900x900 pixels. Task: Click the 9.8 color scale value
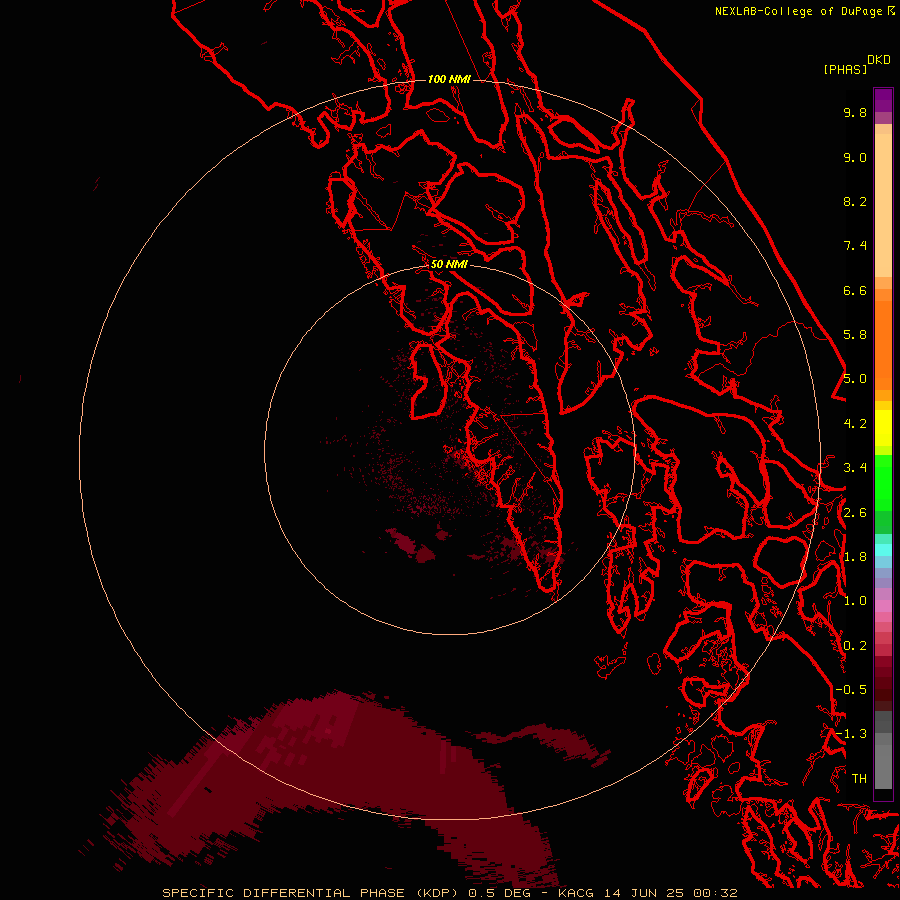pos(855,112)
